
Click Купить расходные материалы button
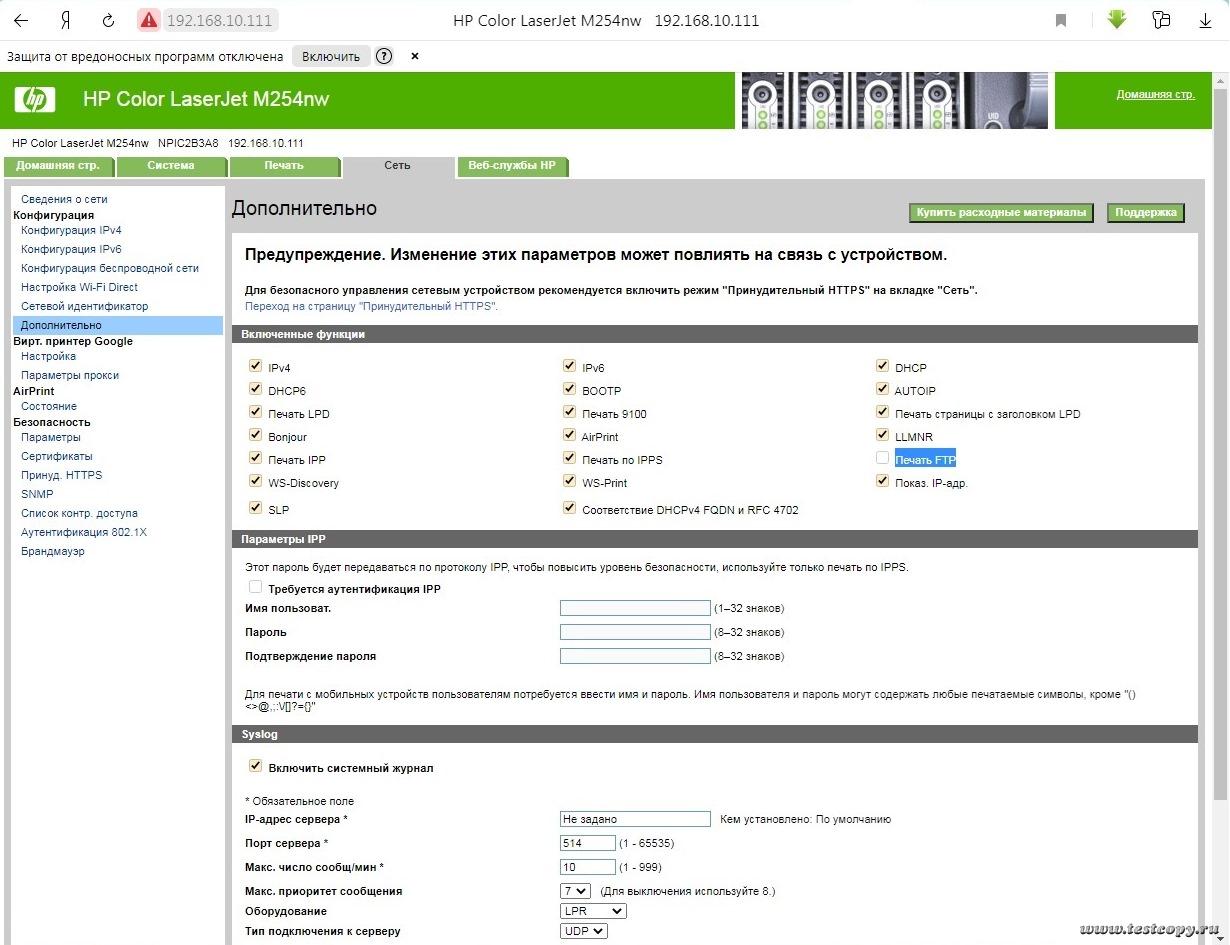(x=1001, y=213)
